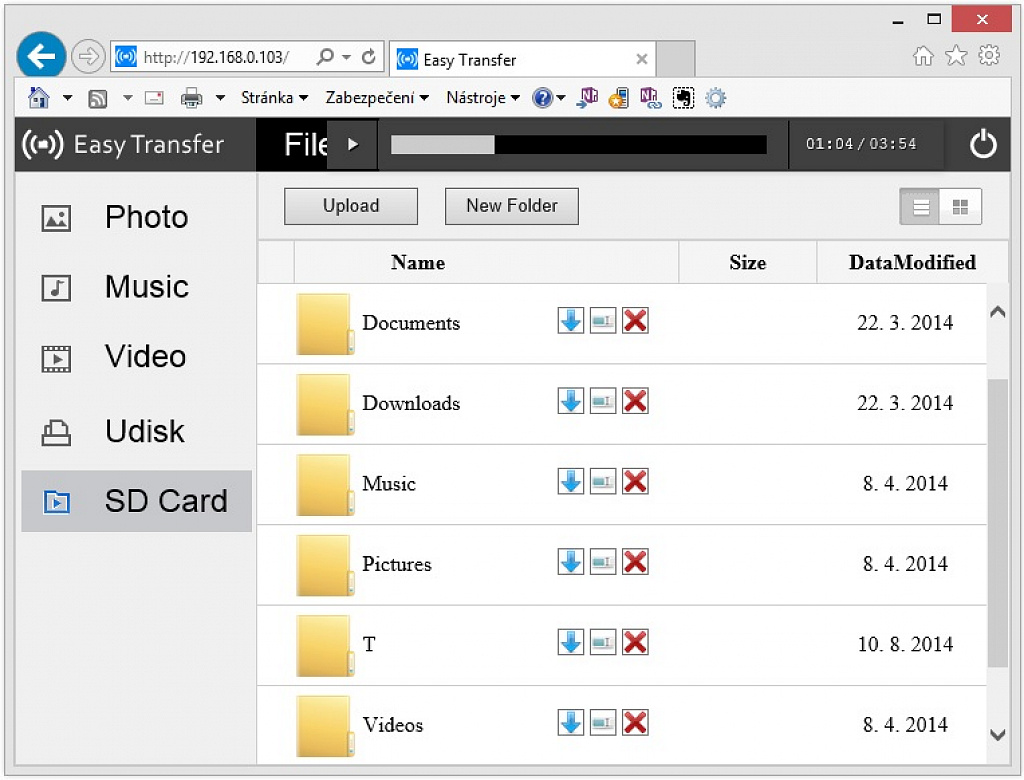Expand the feeds dropdown arrow

tap(128, 99)
